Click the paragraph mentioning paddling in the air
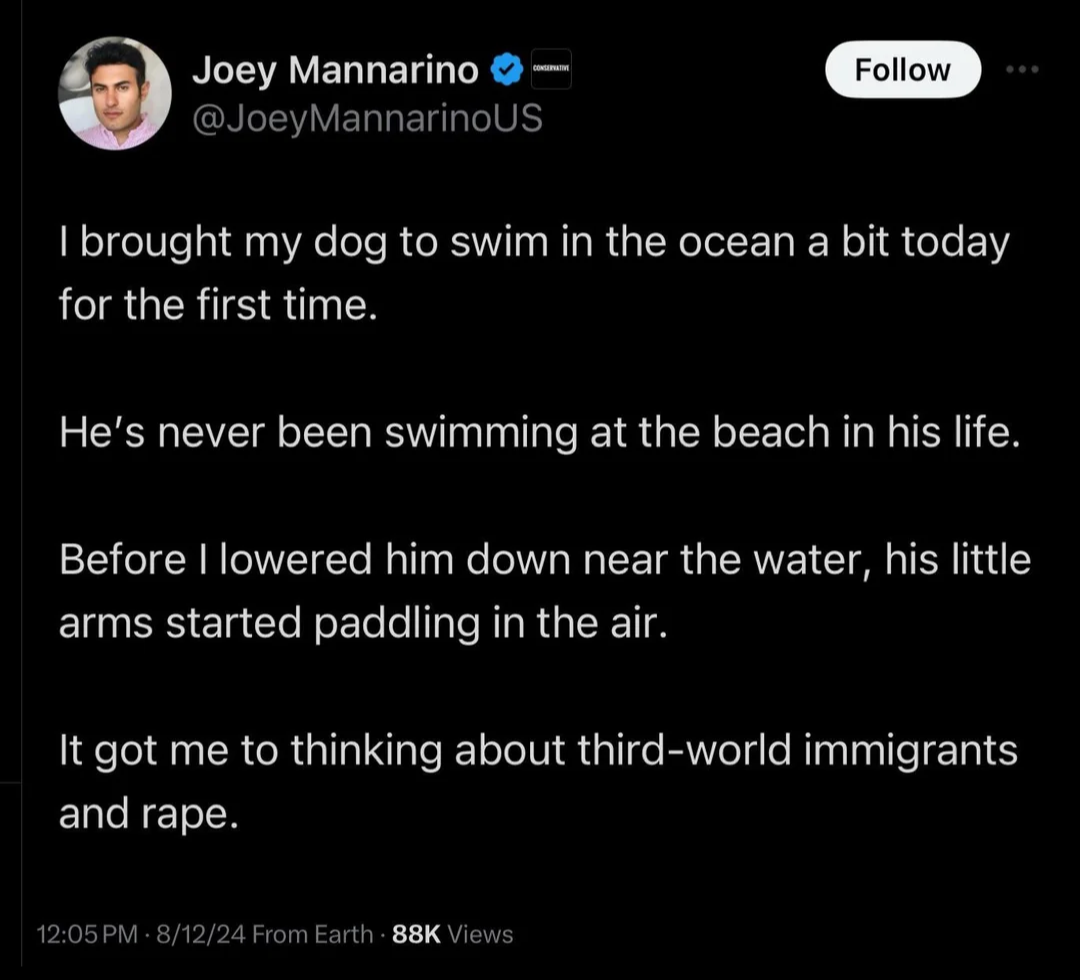The image size is (1080, 980). click(x=545, y=590)
